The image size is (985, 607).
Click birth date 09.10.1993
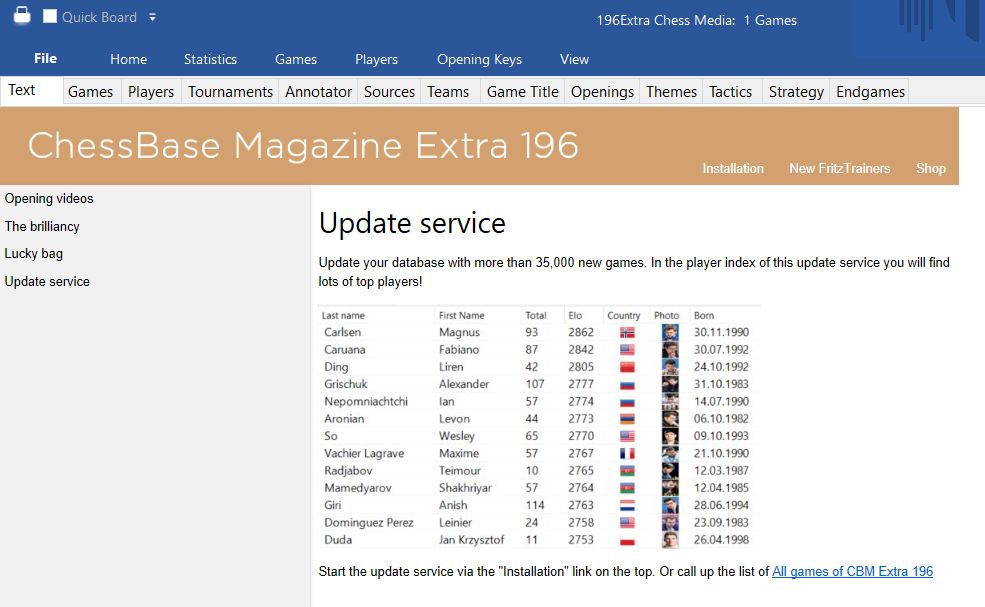721,436
